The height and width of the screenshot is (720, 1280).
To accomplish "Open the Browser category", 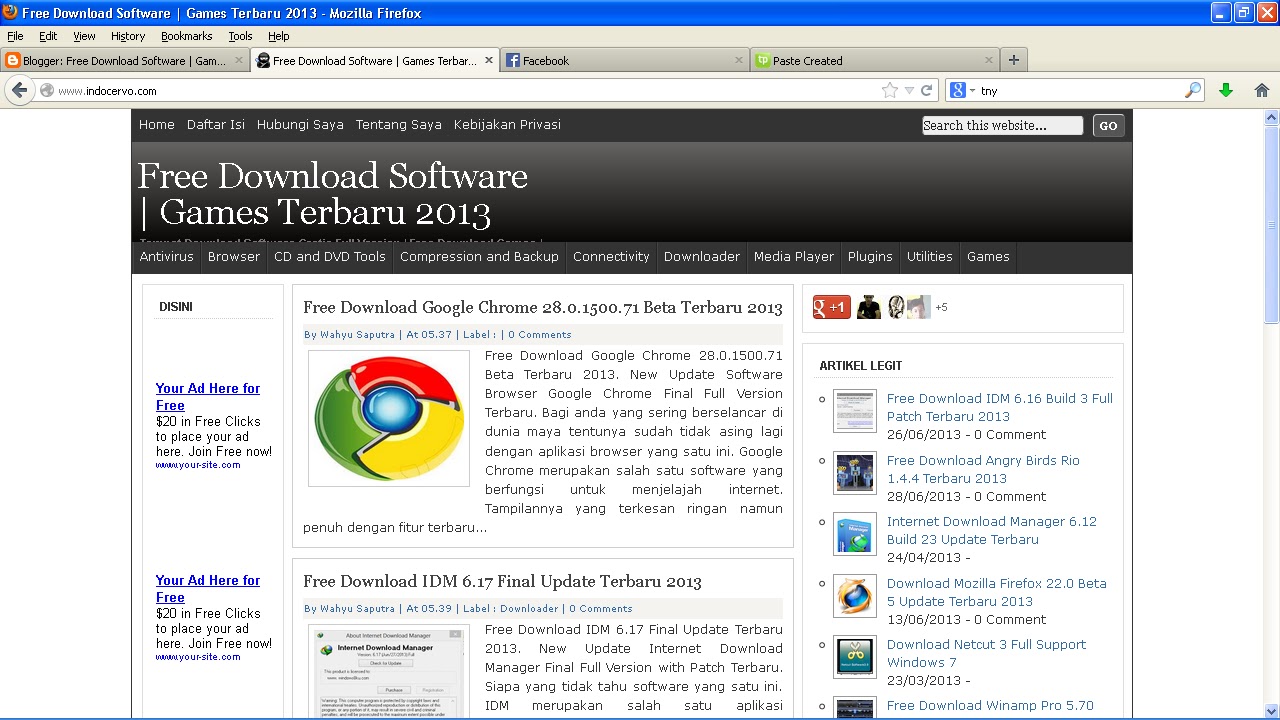I will [234, 257].
